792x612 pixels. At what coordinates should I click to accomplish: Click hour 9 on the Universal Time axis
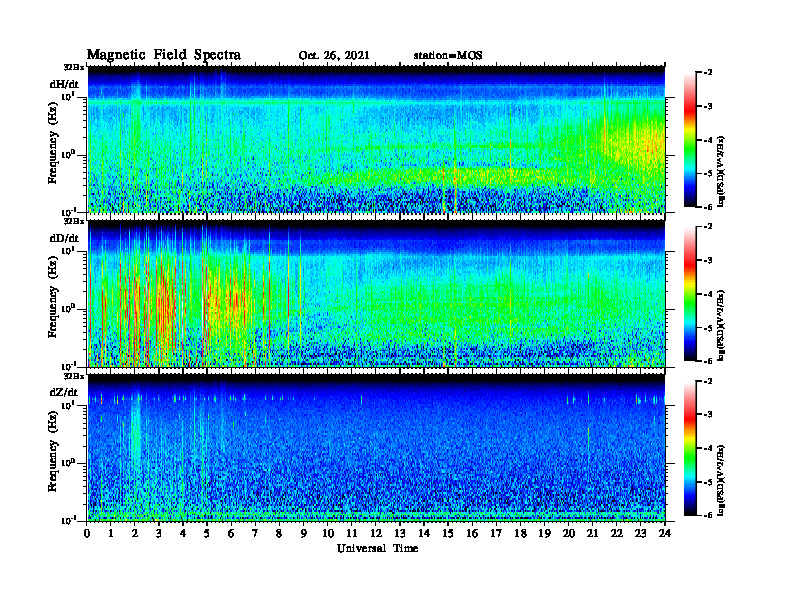304,534
